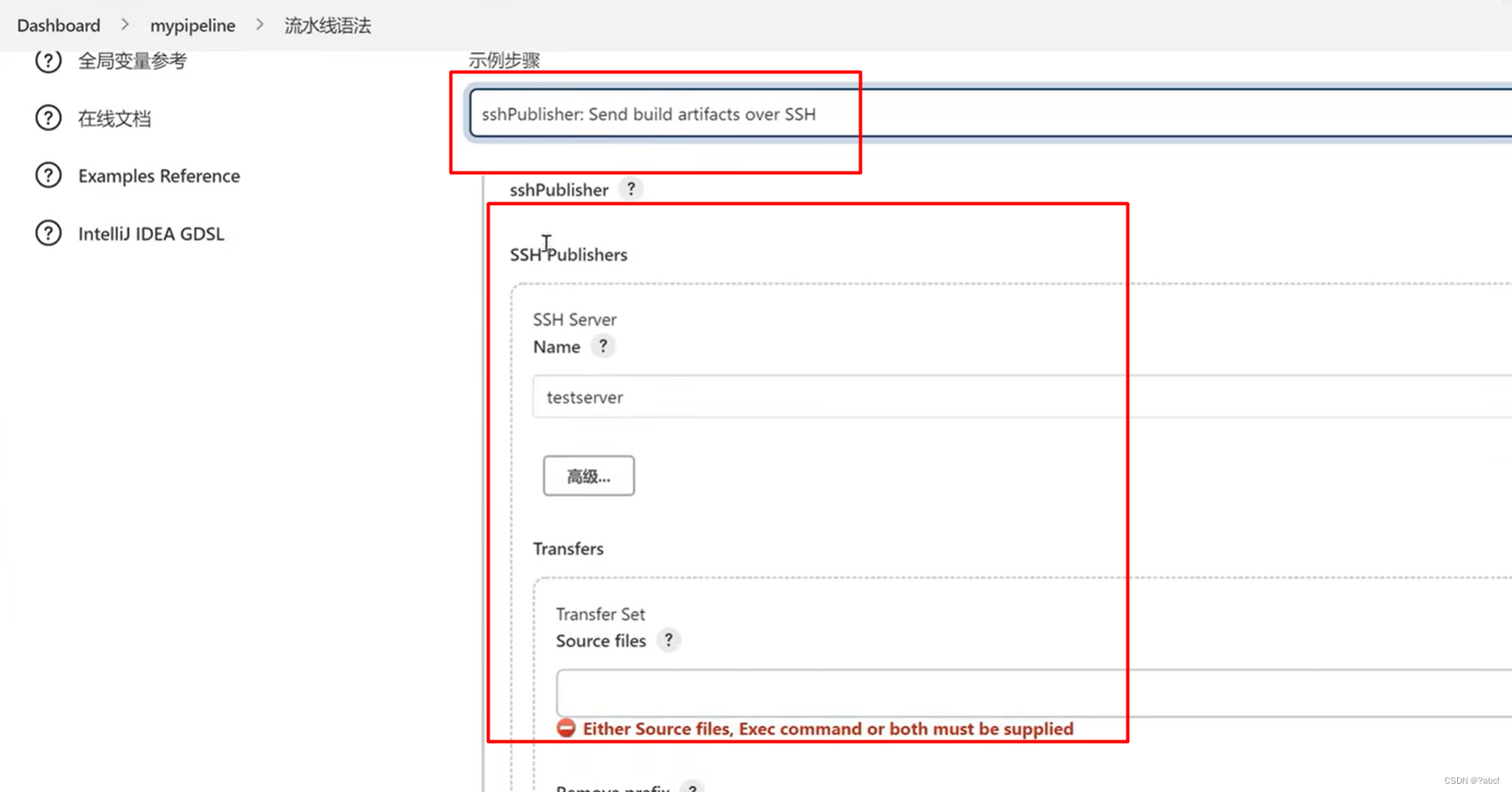
Task: Click the Transfers heading
Action: [x=568, y=549]
